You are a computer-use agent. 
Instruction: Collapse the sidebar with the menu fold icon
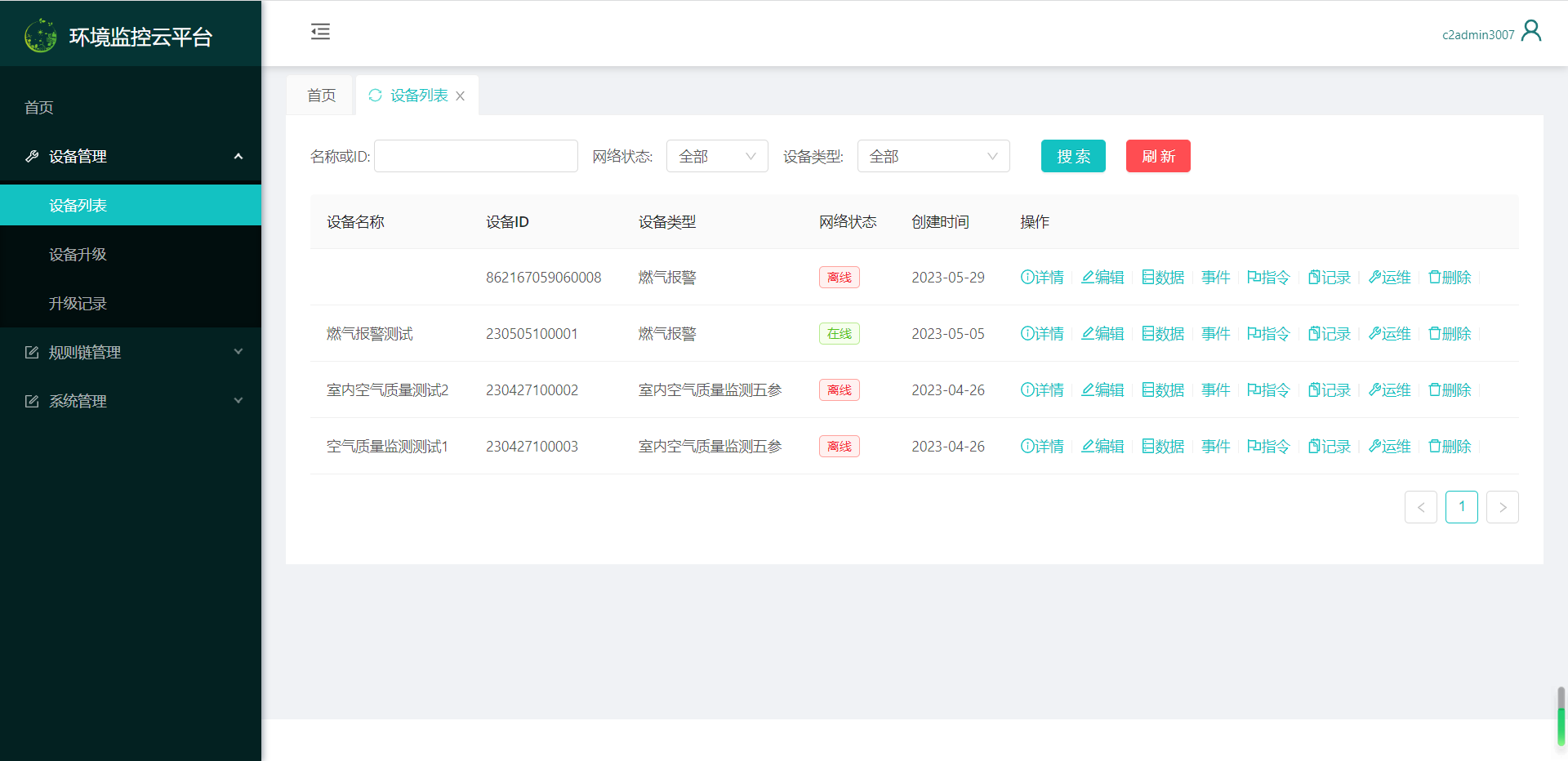pos(320,32)
